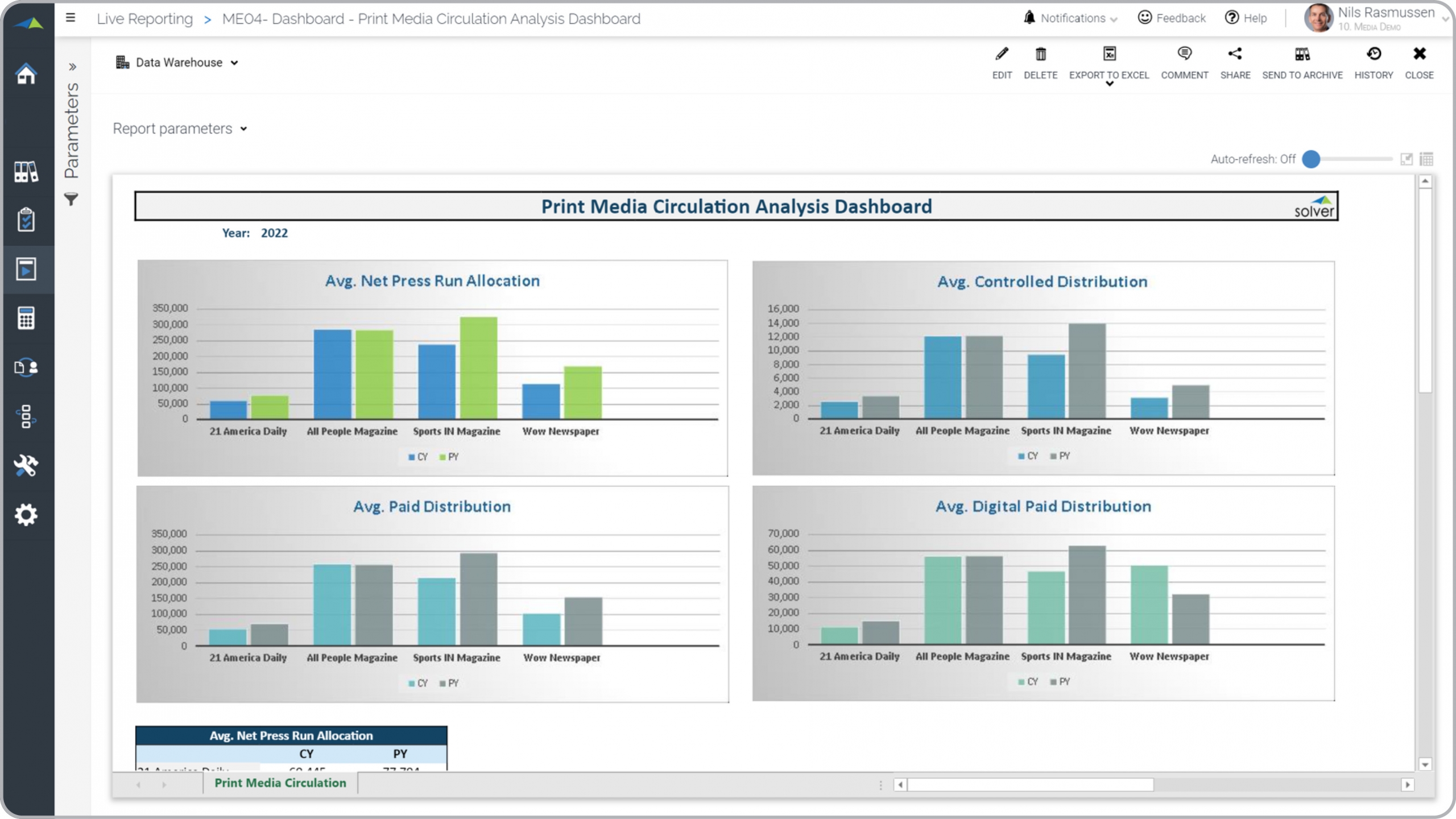Click the Parameters filter funnel icon

[71, 199]
